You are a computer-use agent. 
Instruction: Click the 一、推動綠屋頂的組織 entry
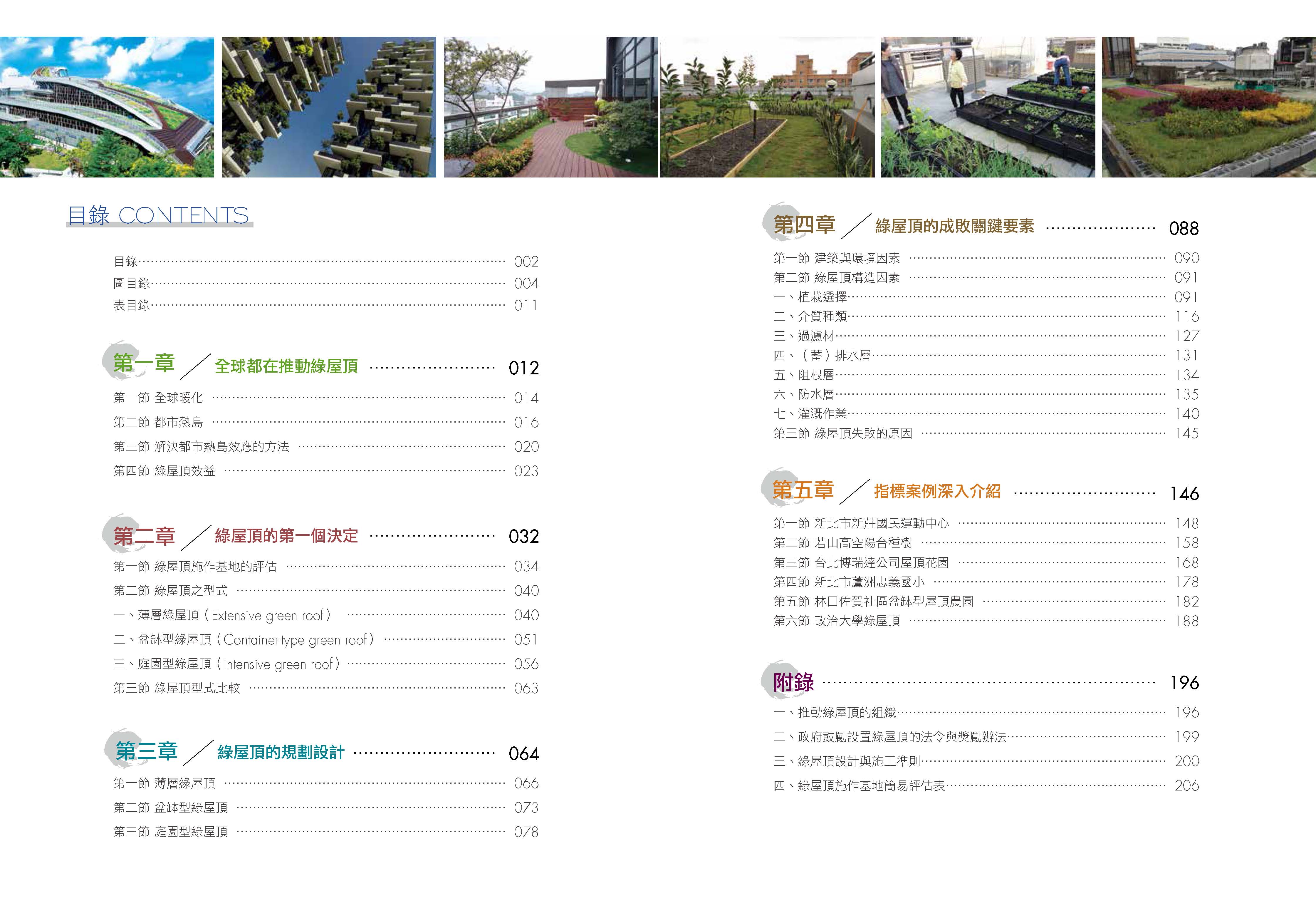pos(986,713)
